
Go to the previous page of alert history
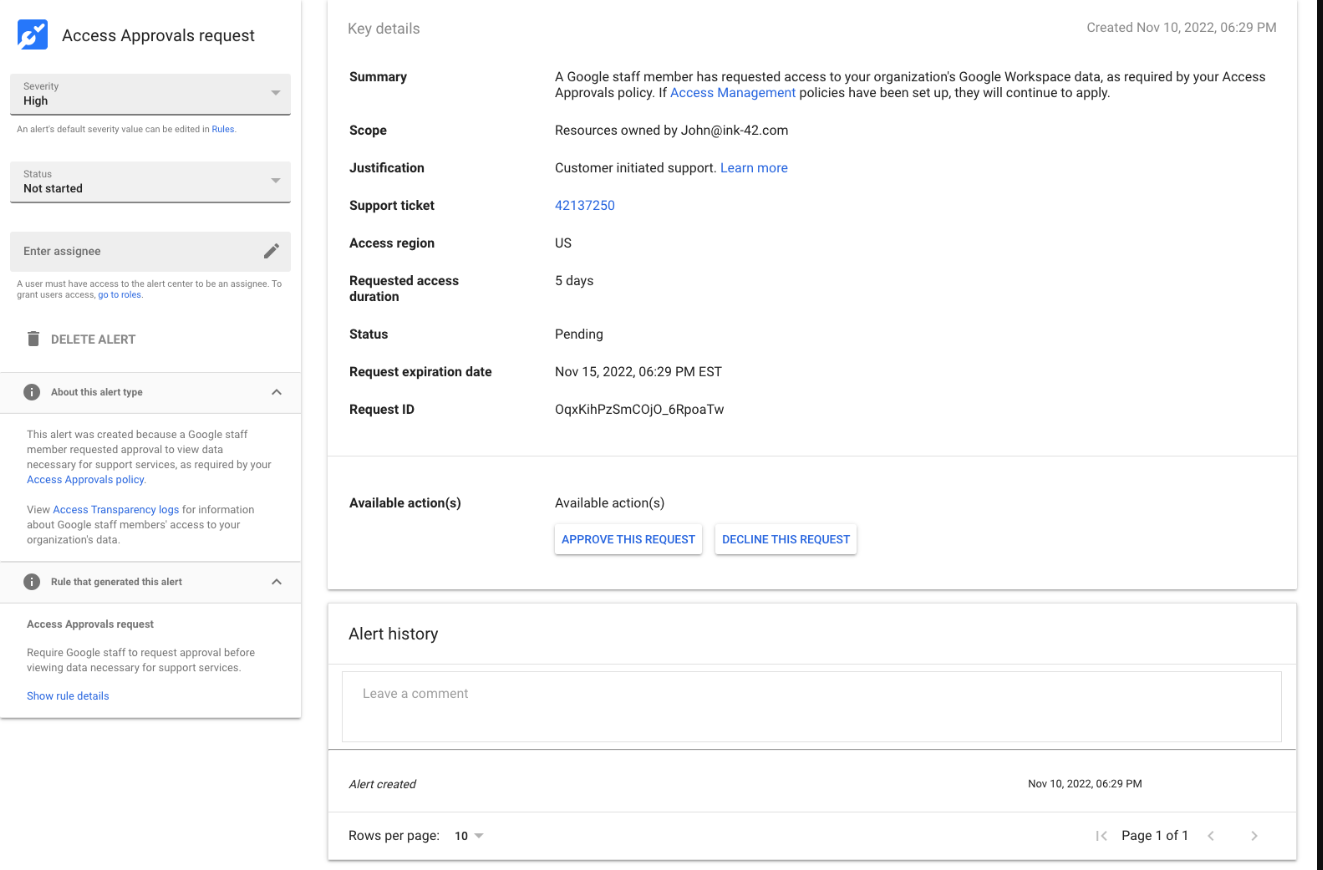[1211, 835]
